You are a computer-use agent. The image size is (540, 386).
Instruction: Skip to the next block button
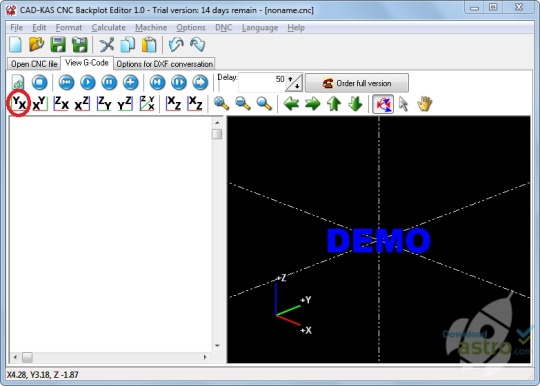[157, 83]
